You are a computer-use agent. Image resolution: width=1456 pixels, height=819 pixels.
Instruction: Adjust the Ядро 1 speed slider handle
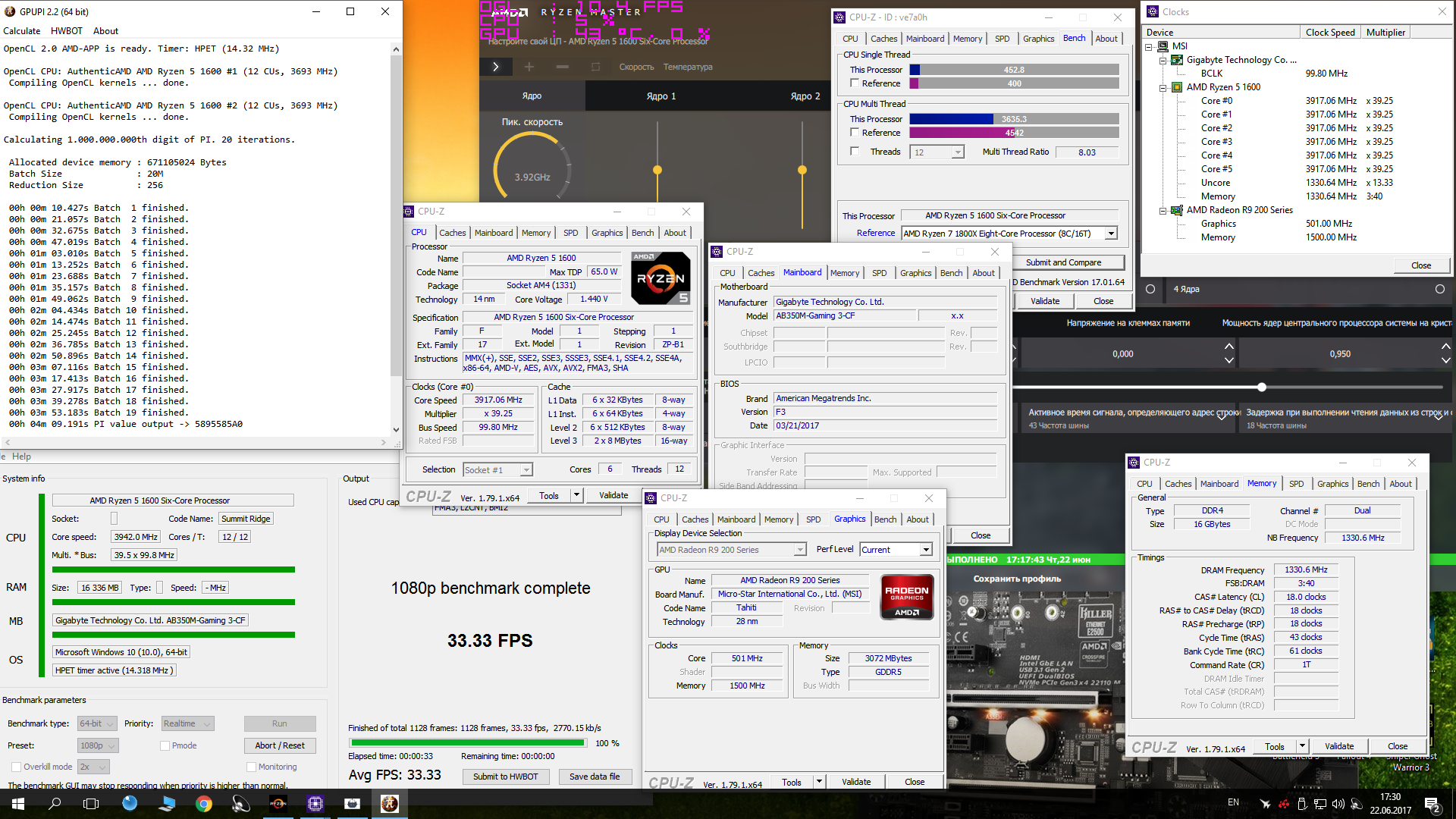click(657, 170)
